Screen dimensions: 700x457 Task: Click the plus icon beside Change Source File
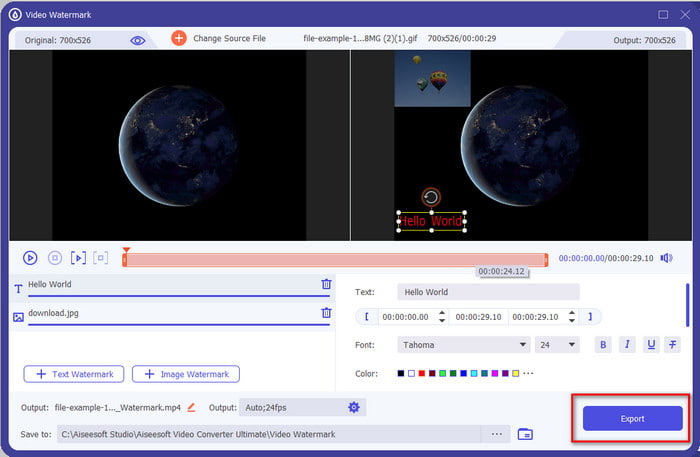[179, 38]
